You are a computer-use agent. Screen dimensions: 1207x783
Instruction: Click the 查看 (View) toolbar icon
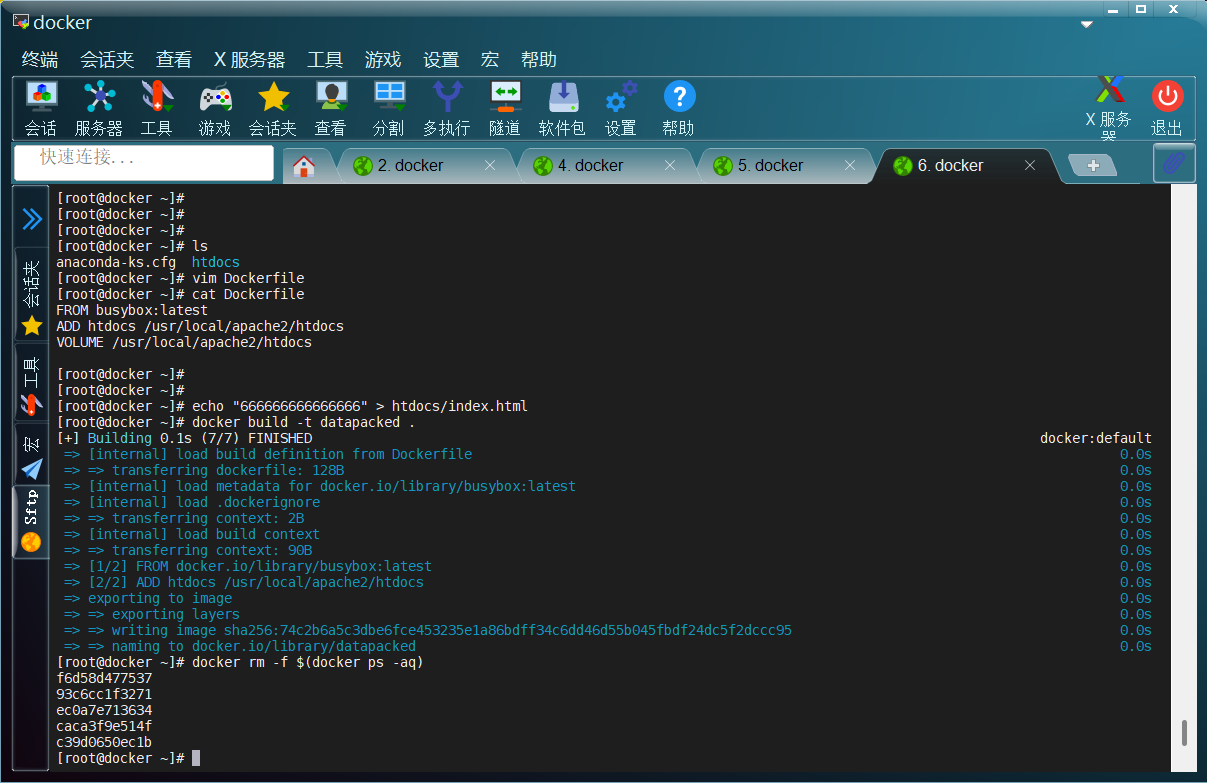[330, 108]
